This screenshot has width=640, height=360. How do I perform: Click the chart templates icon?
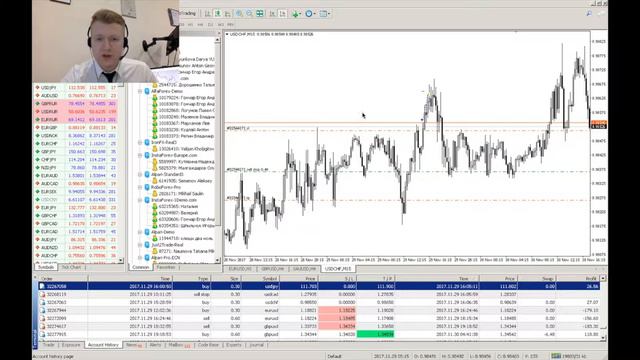pyautogui.click(x=323, y=14)
